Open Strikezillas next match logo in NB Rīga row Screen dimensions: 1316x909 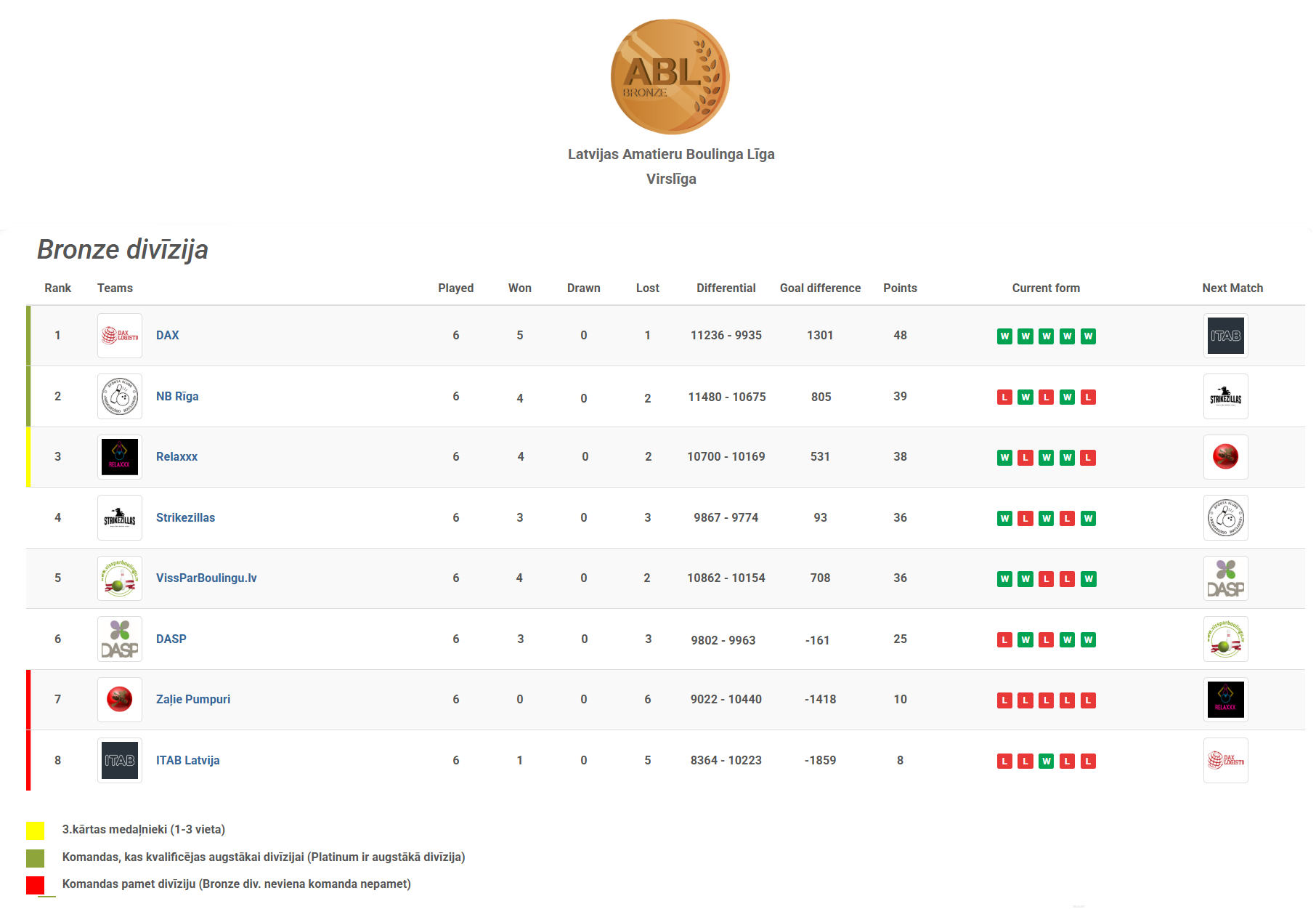pos(1225,397)
